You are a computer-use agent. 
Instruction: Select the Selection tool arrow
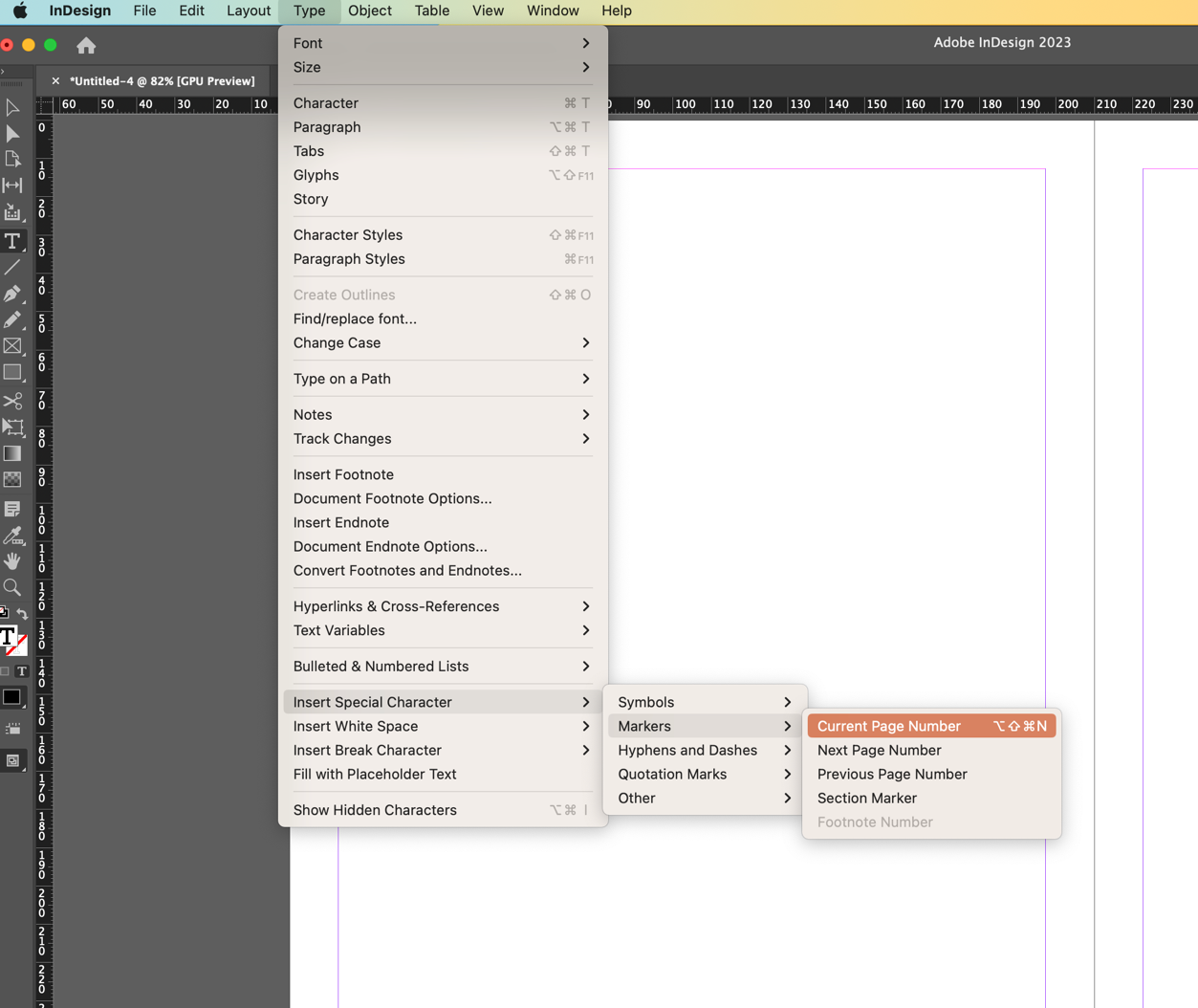pos(12,108)
